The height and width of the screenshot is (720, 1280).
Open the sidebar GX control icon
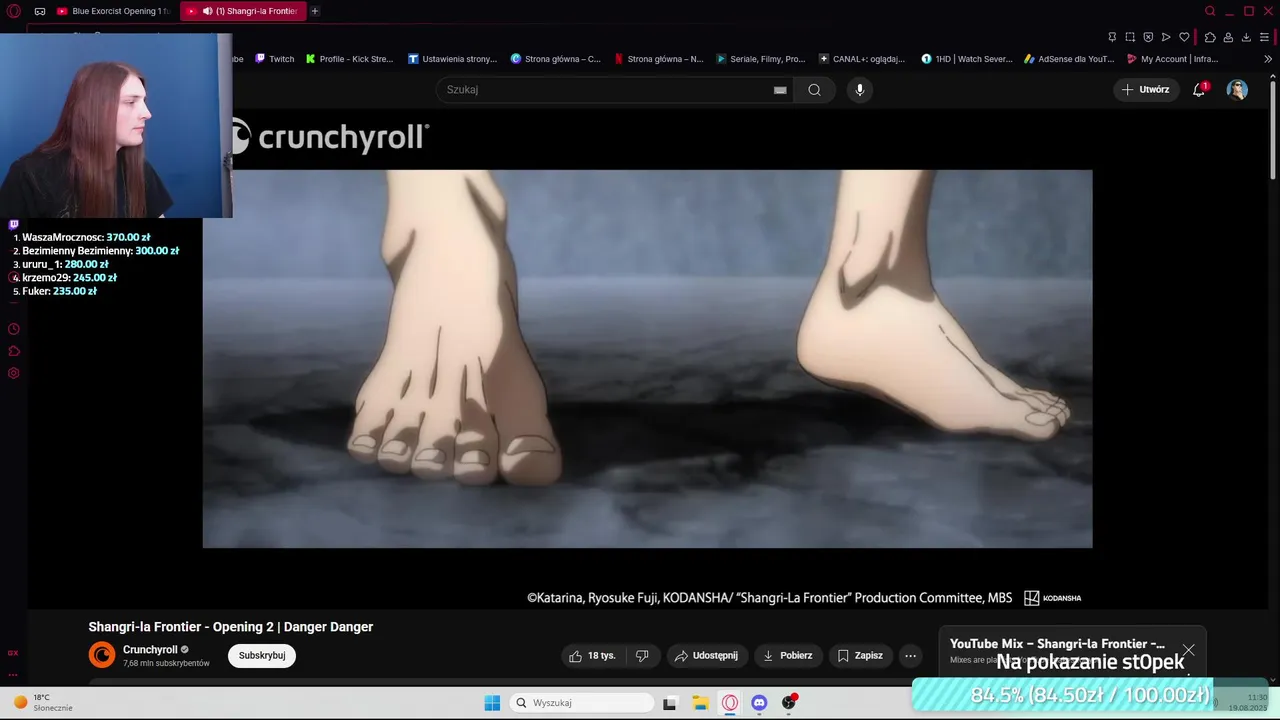click(13, 653)
